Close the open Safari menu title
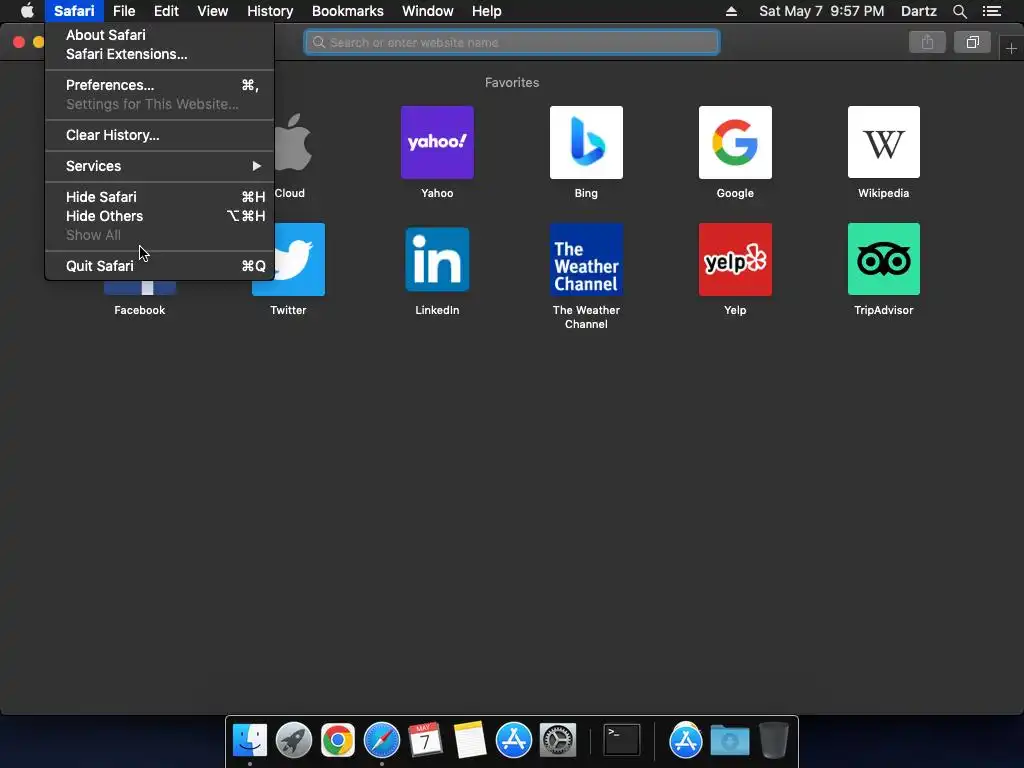The image size is (1024, 768). point(74,11)
